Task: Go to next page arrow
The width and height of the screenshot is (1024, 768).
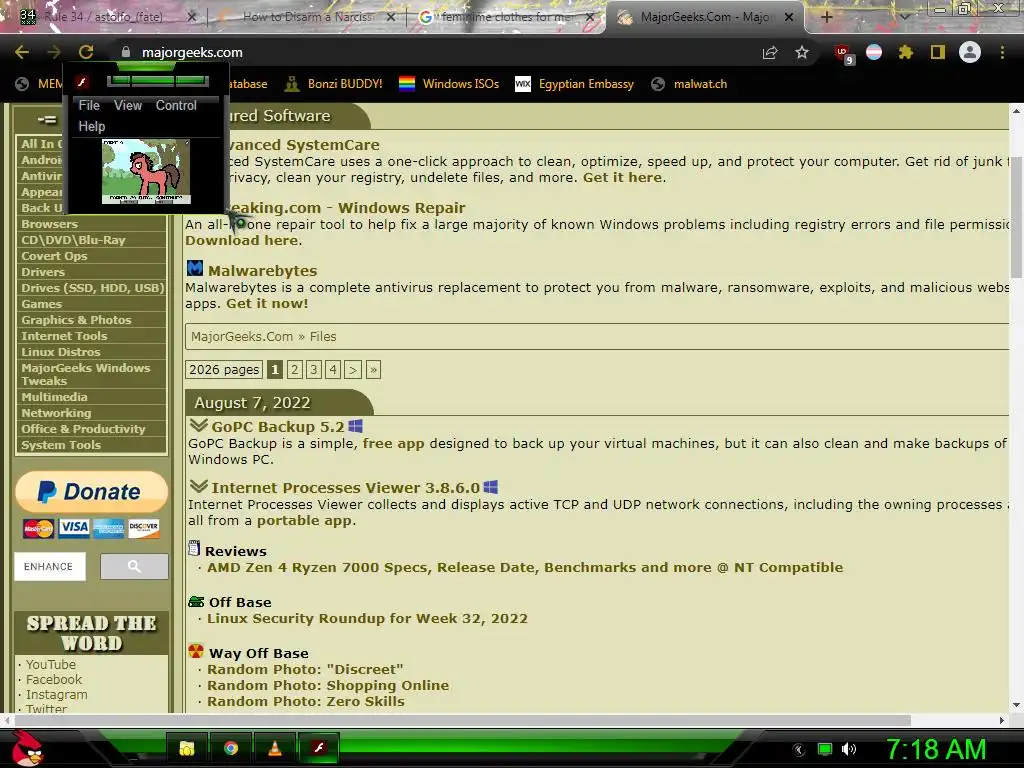Action: [353, 370]
